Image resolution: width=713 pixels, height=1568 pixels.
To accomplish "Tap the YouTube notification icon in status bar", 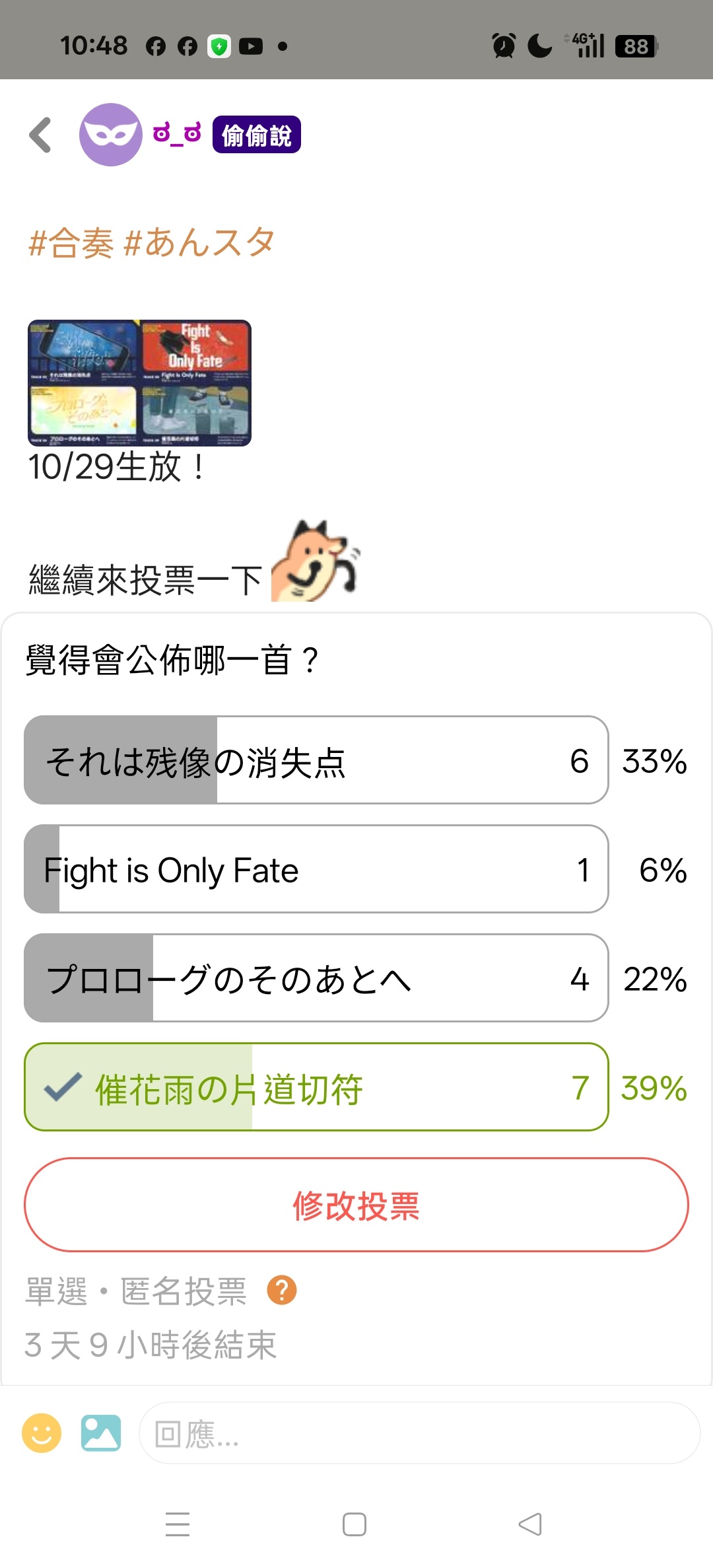I will pyautogui.click(x=251, y=46).
